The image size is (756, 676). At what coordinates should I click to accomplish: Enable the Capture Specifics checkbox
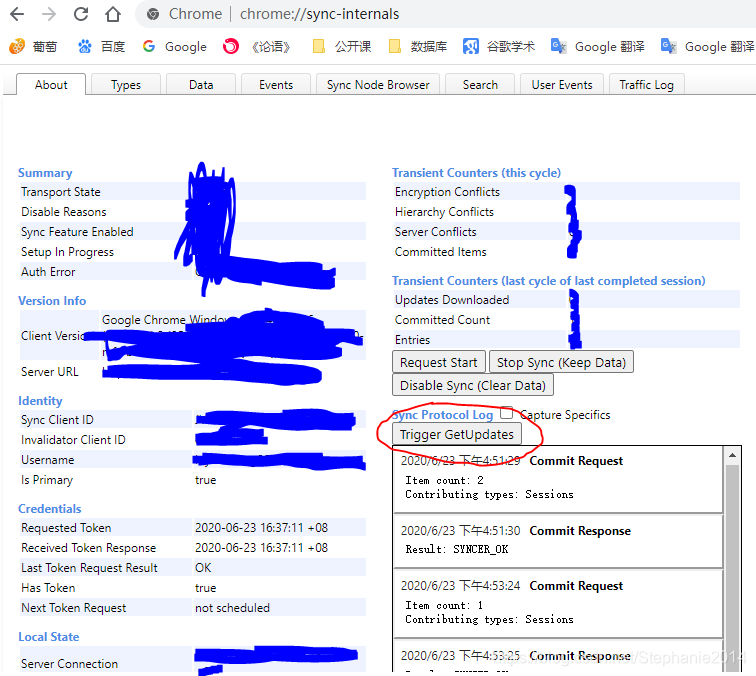pos(506,413)
